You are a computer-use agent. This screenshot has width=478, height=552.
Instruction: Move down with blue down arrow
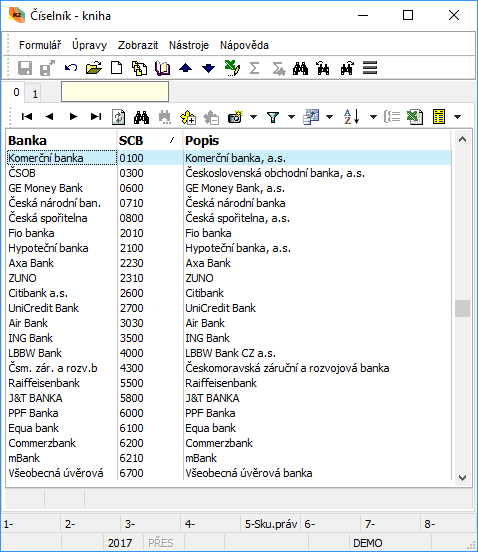point(208,68)
